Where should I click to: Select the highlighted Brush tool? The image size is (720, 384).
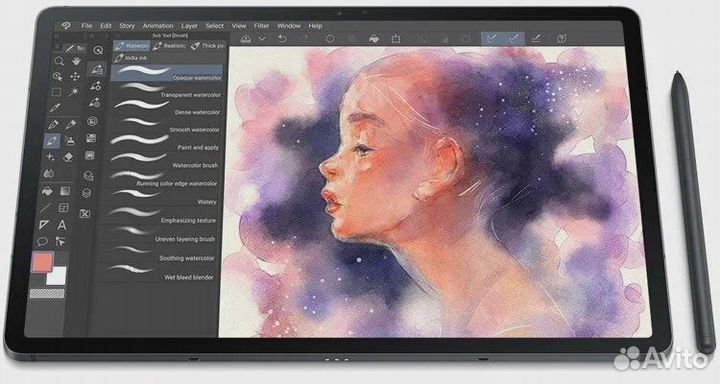click(x=51, y=141)
